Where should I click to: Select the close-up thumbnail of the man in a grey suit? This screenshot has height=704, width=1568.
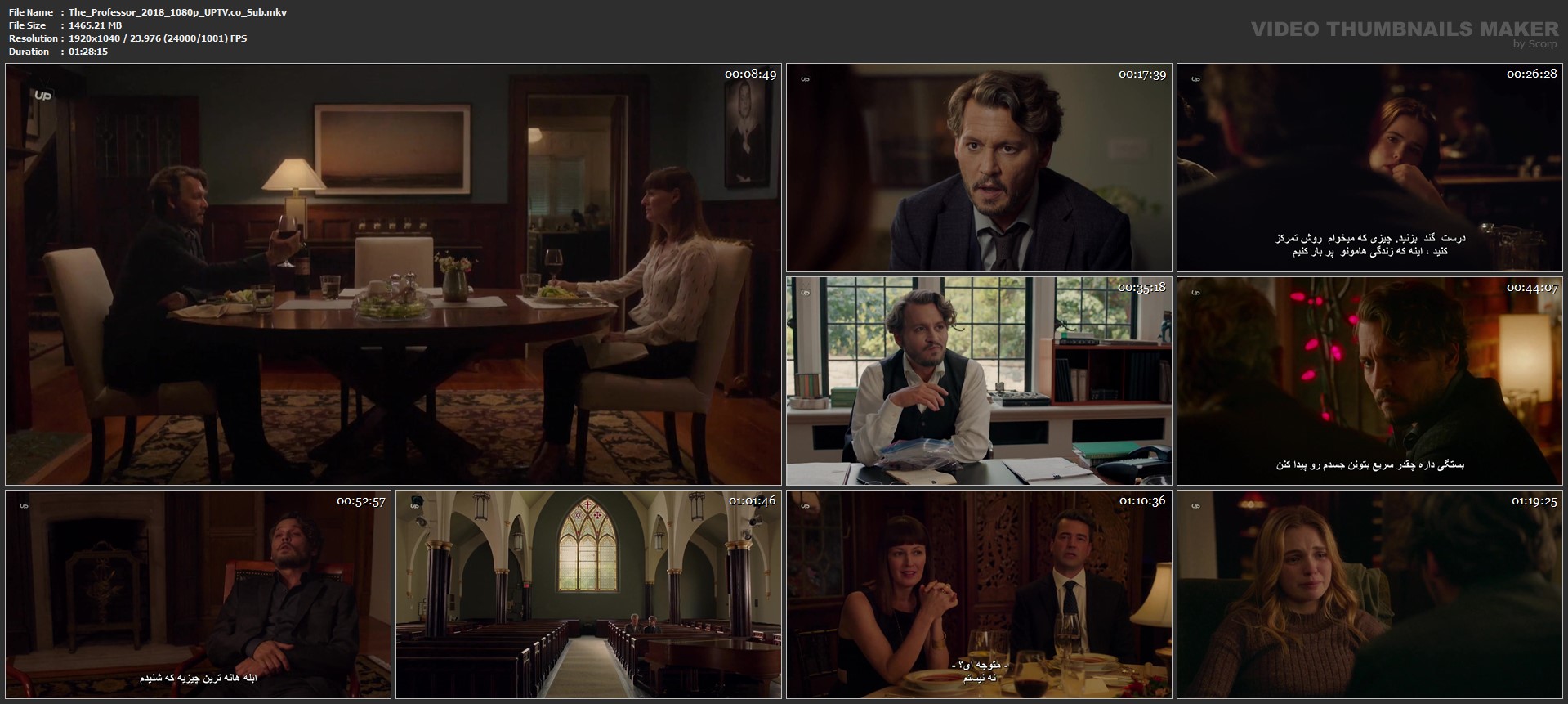pos(979,168)
